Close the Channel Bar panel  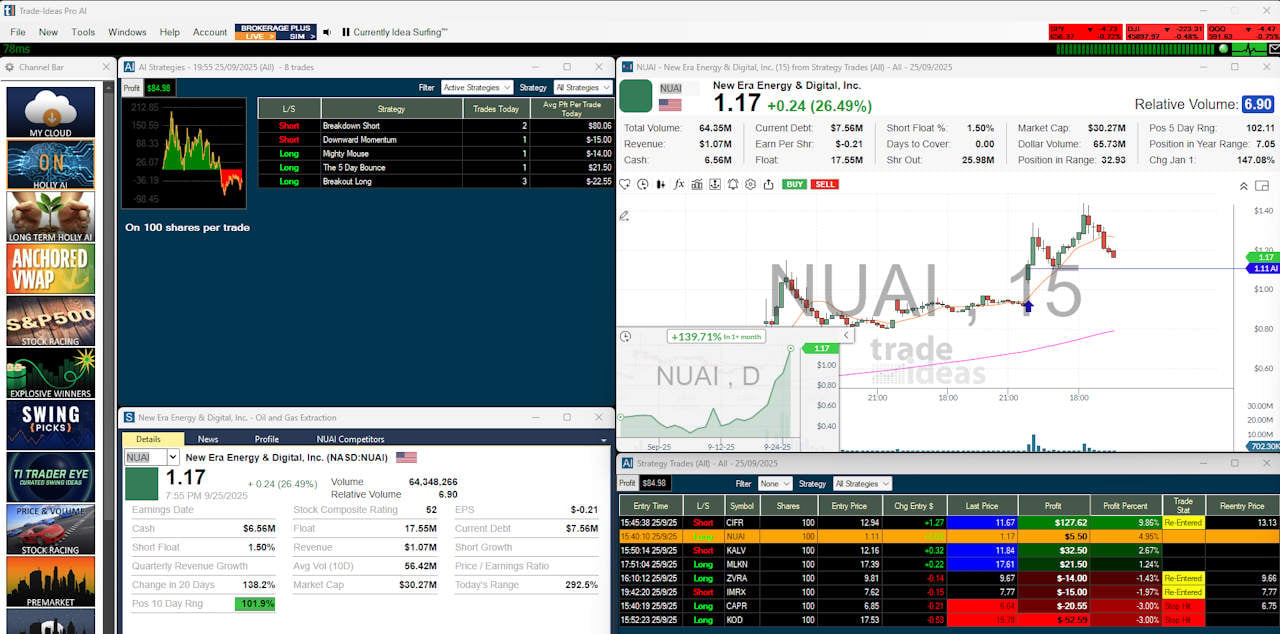tap(106, 67)
